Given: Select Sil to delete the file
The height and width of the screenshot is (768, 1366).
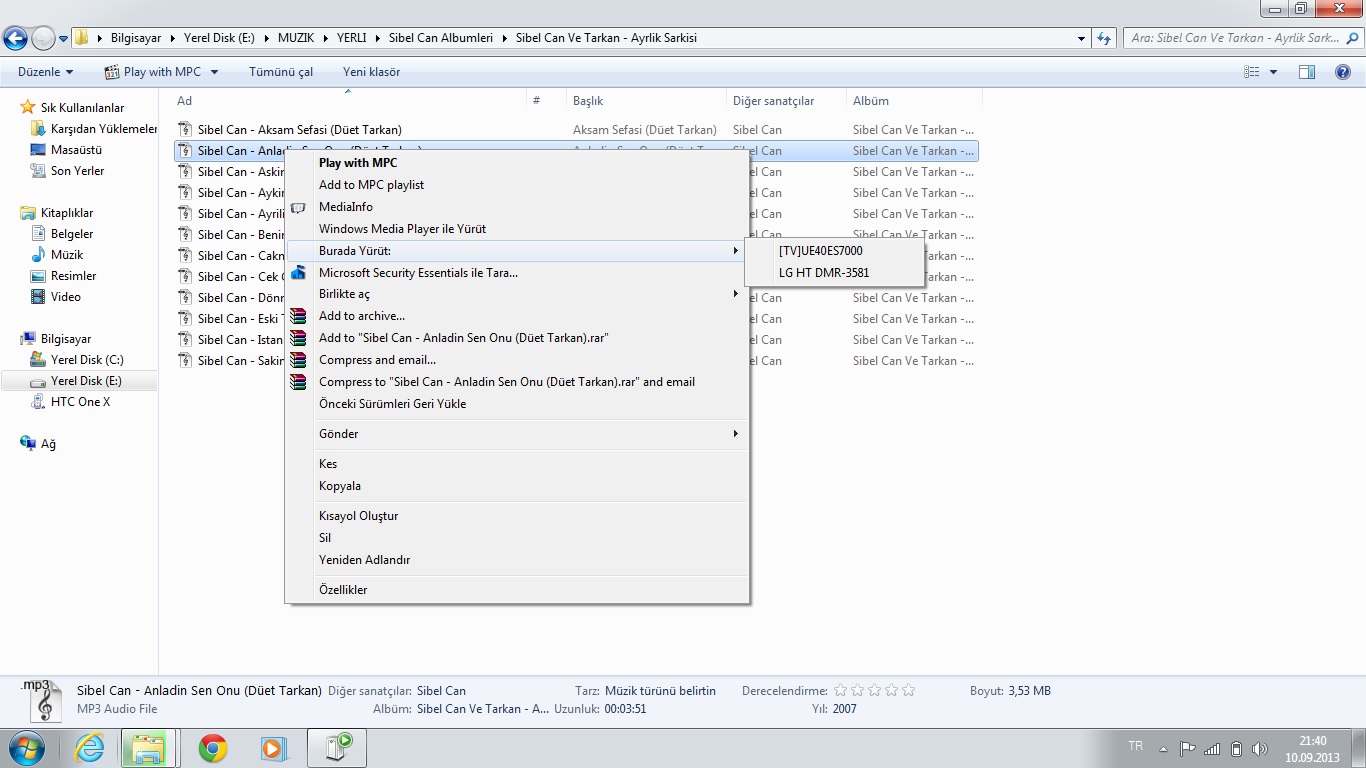Looking at the screenshot, I should pos(325,538).
